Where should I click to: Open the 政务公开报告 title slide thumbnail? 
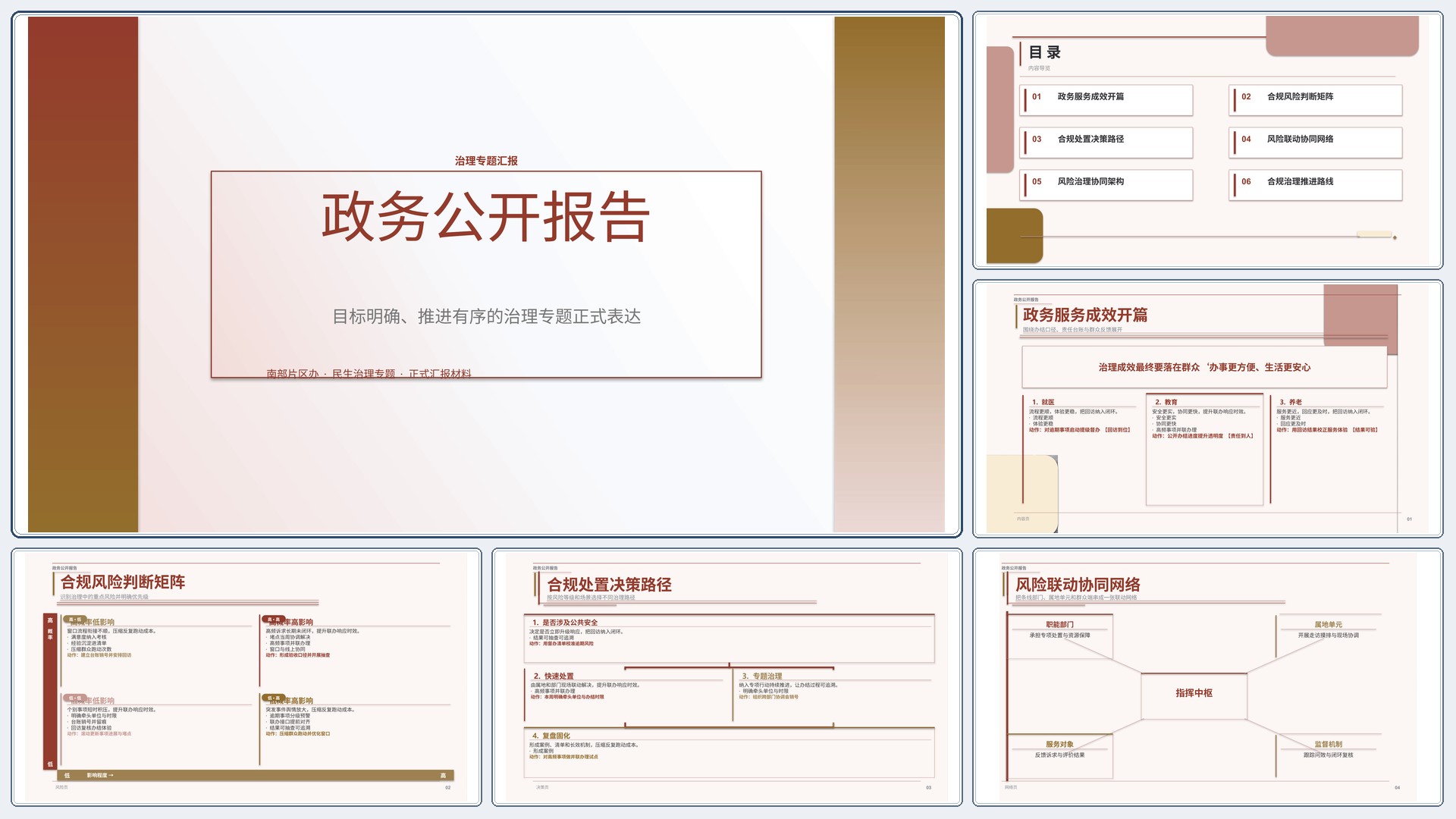tap(486, 275)
